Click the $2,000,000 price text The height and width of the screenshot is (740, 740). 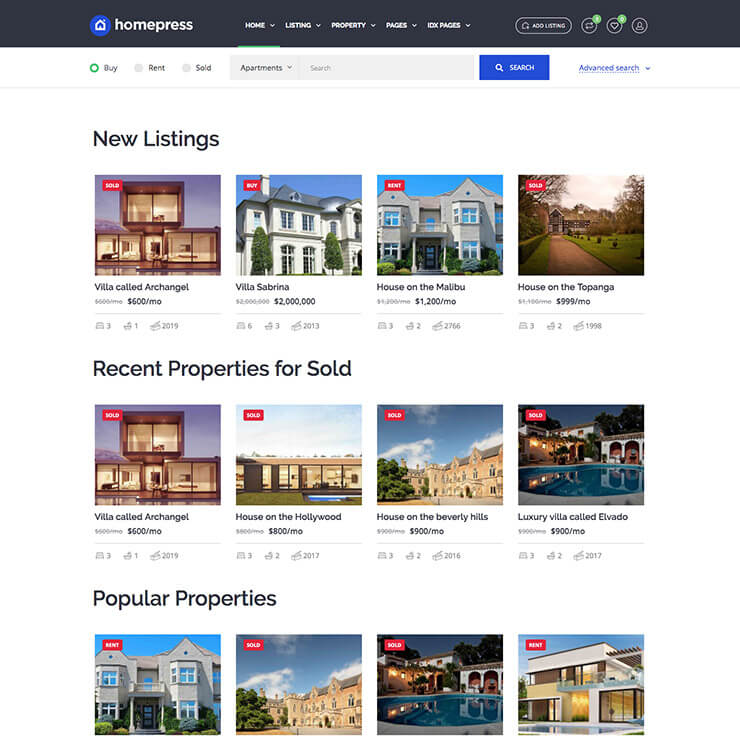click(294, 302)
